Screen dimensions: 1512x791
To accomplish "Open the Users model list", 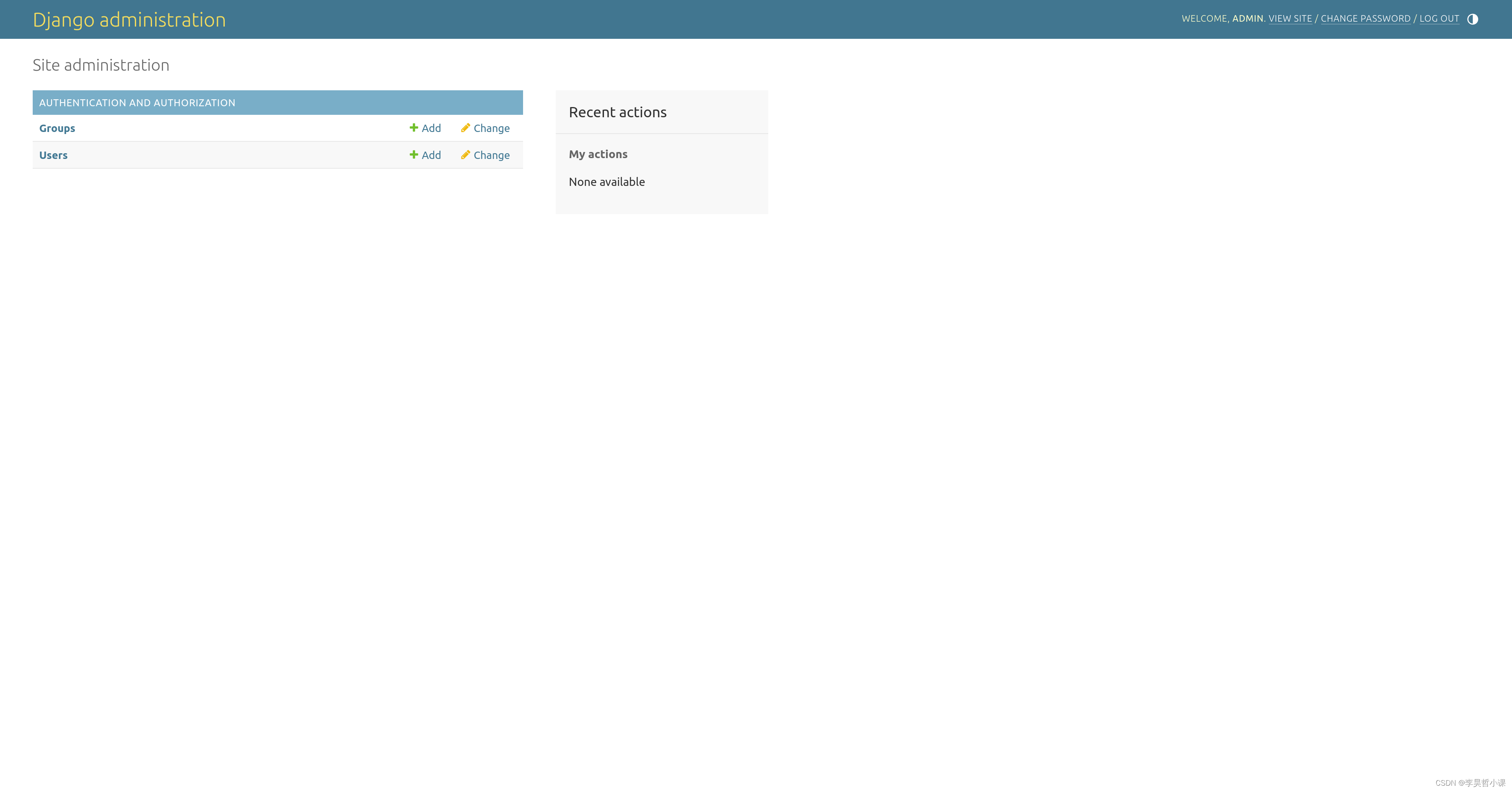I will [54, 156].
